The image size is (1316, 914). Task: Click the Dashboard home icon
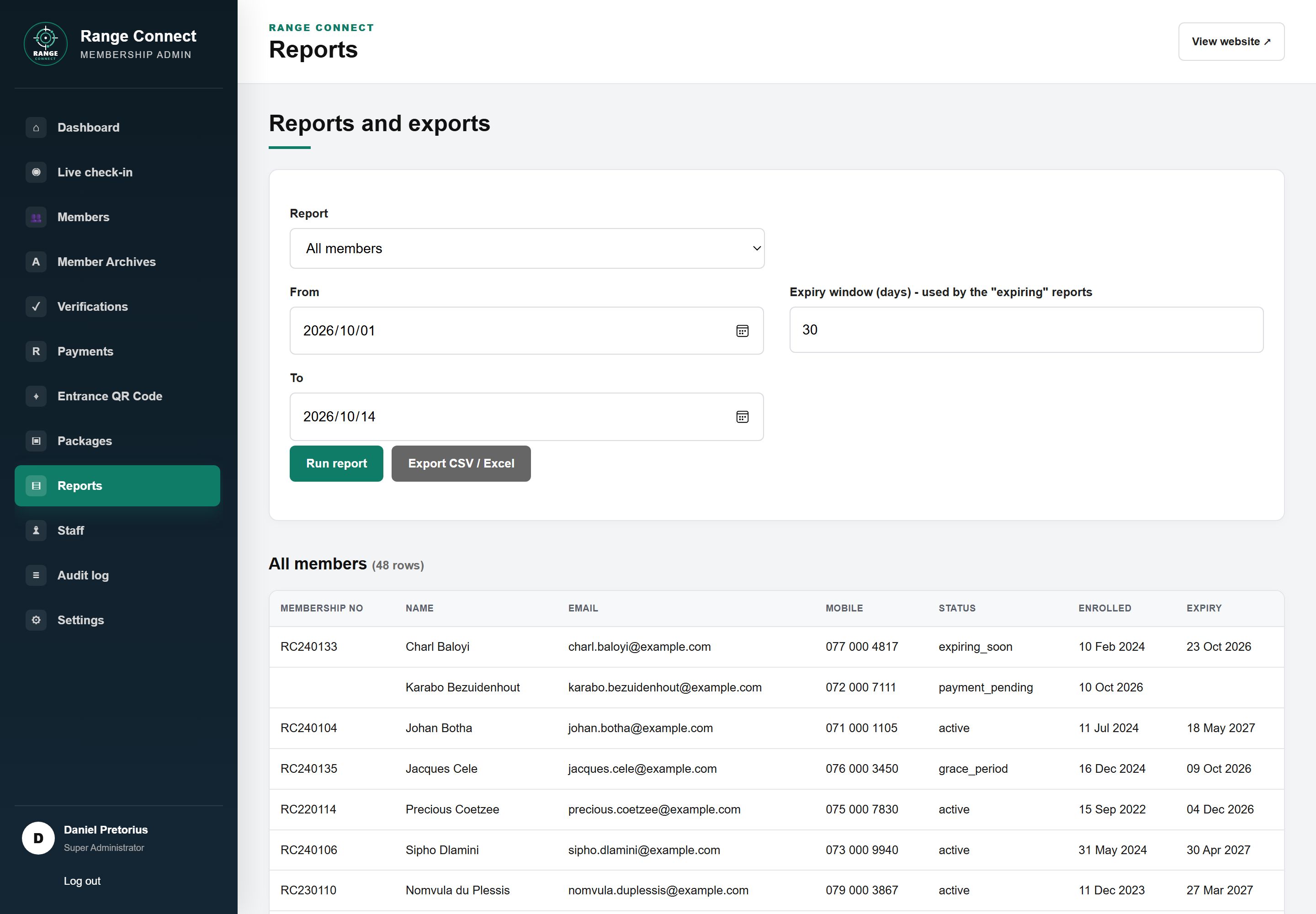36,128
